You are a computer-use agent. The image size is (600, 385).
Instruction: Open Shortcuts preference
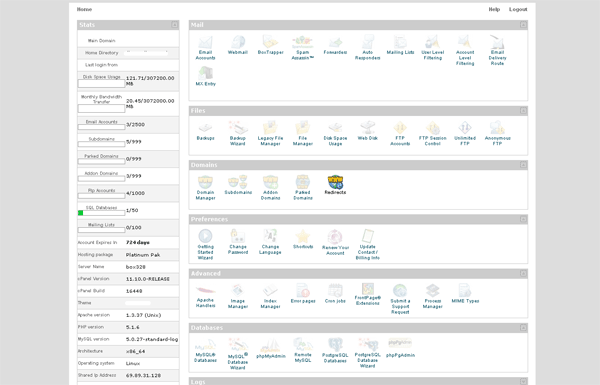click(303, 240)
